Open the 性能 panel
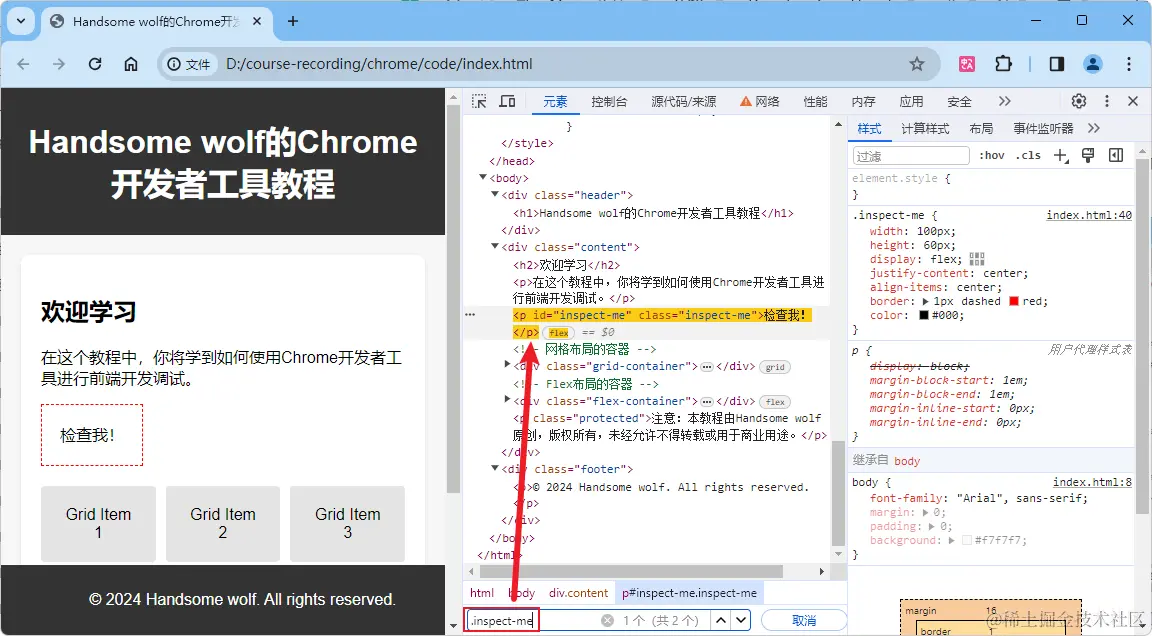This screenshot has width=1152, height=636. point(816,101)
